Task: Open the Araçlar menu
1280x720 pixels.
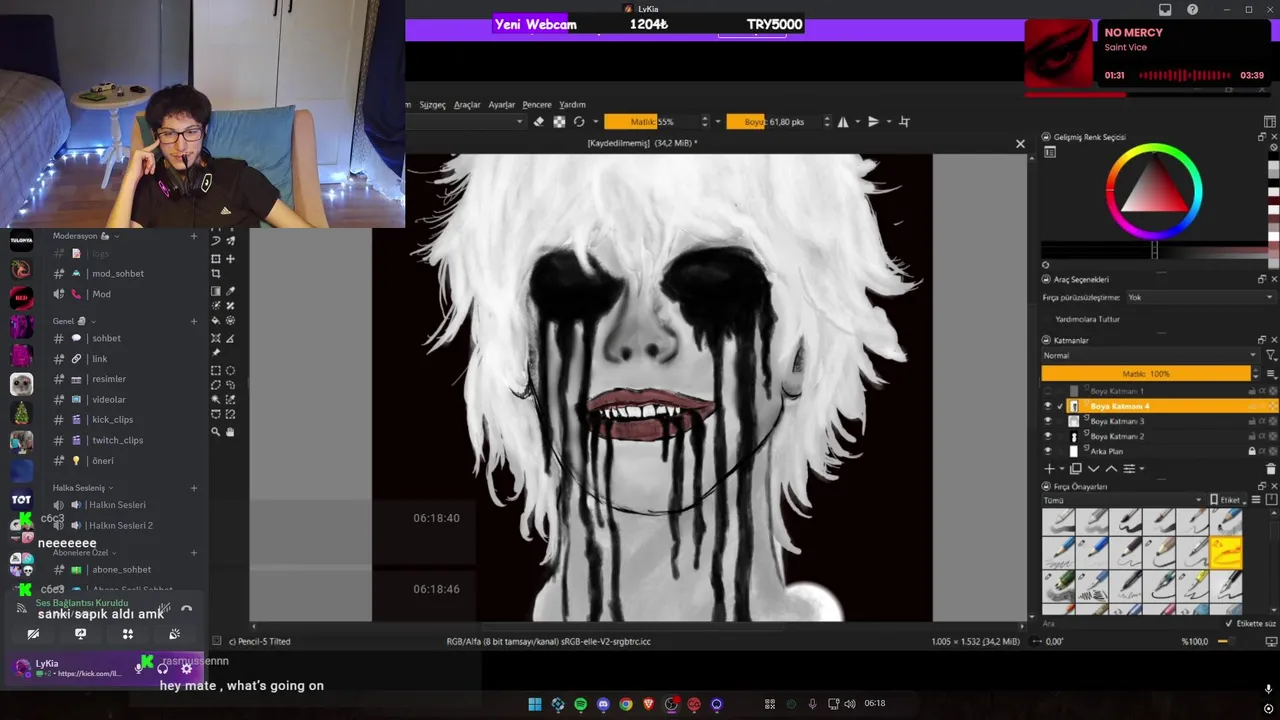Action: pos(467,104)
